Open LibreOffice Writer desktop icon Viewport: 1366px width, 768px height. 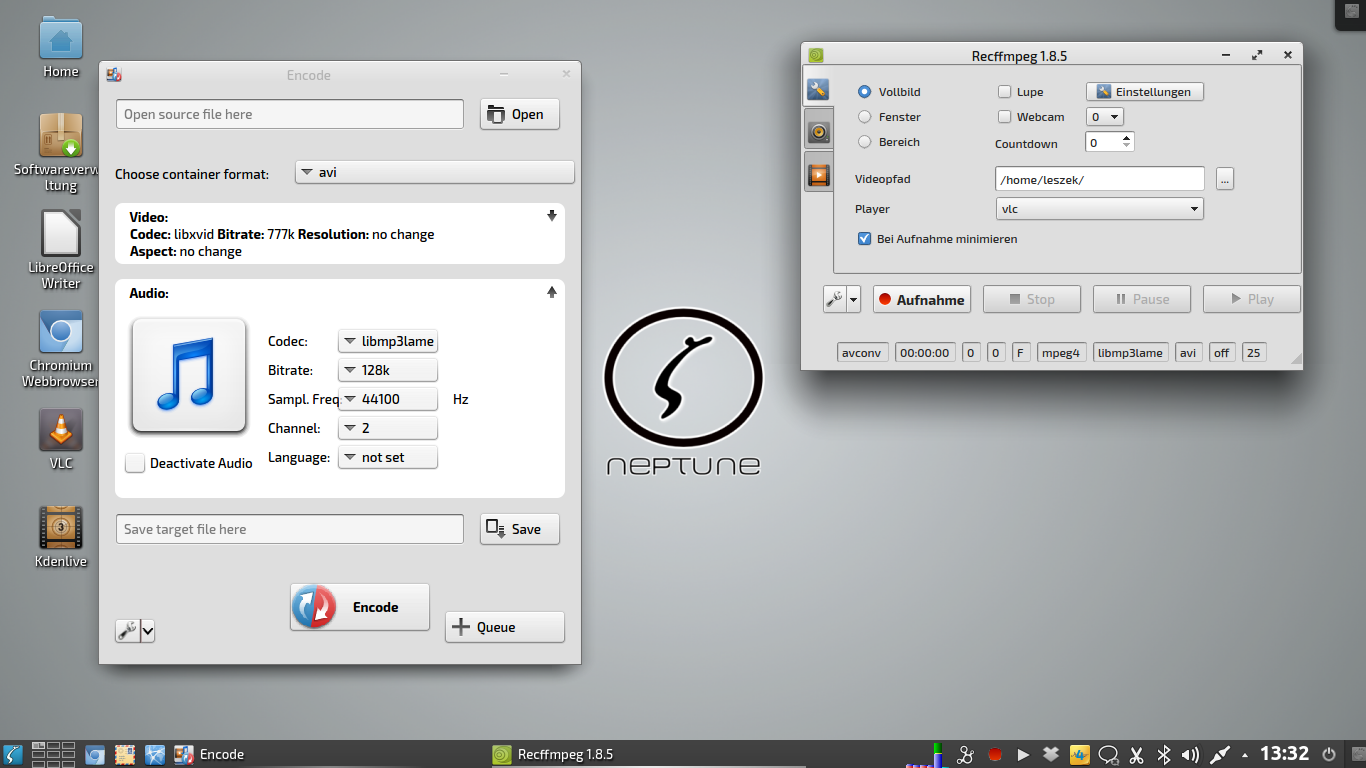point(61,234)
